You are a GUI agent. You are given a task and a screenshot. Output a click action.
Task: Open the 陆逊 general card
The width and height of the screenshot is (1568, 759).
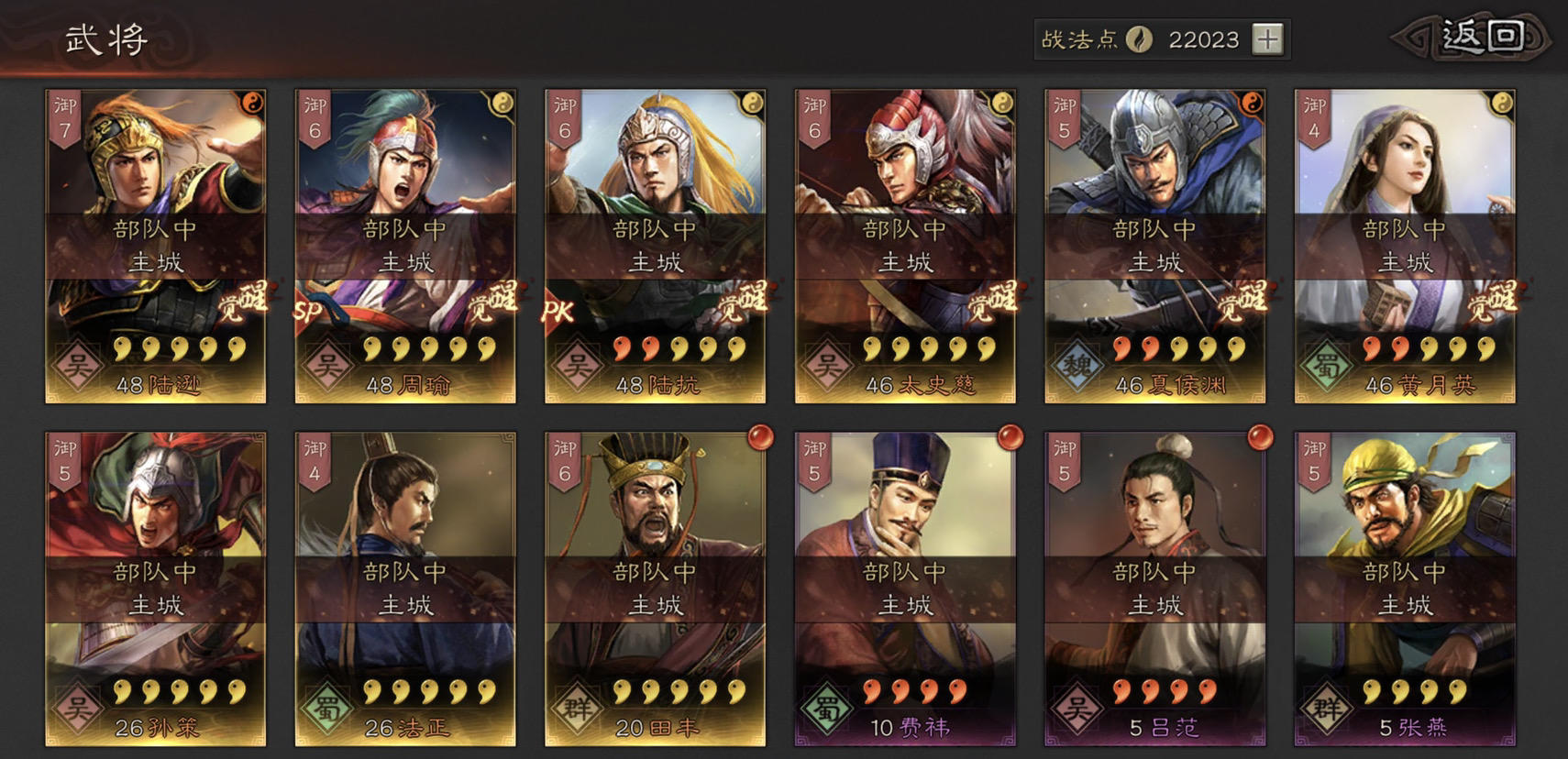(x=156, y=246)
